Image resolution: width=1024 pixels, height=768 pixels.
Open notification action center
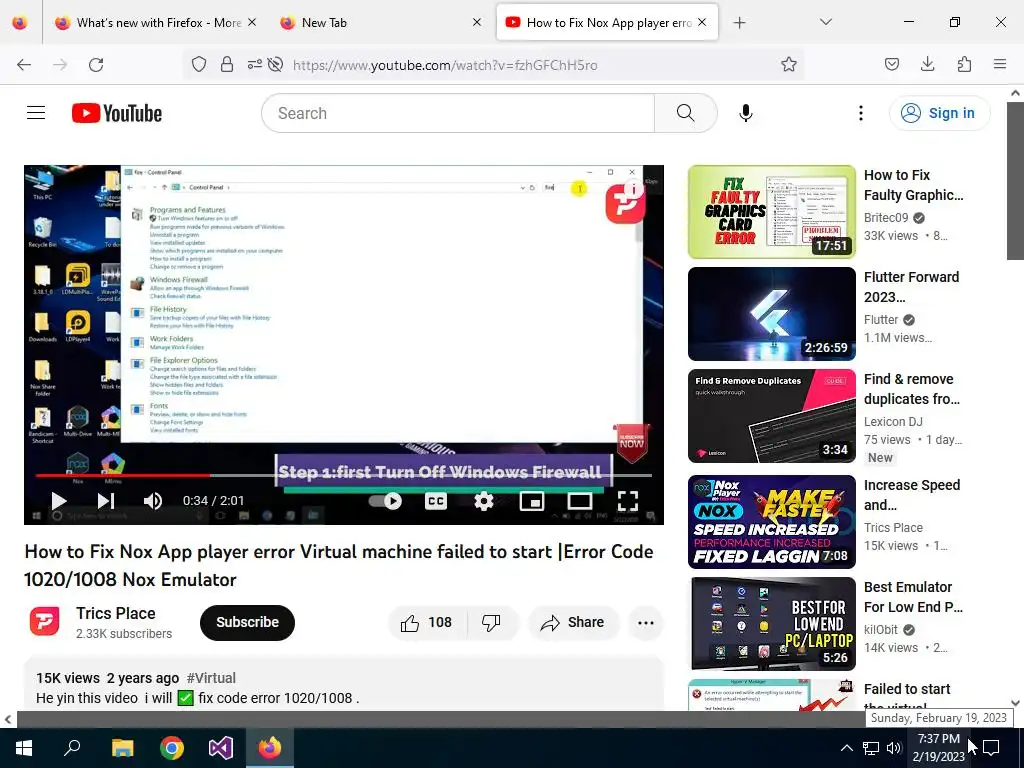tap(991, 748)
